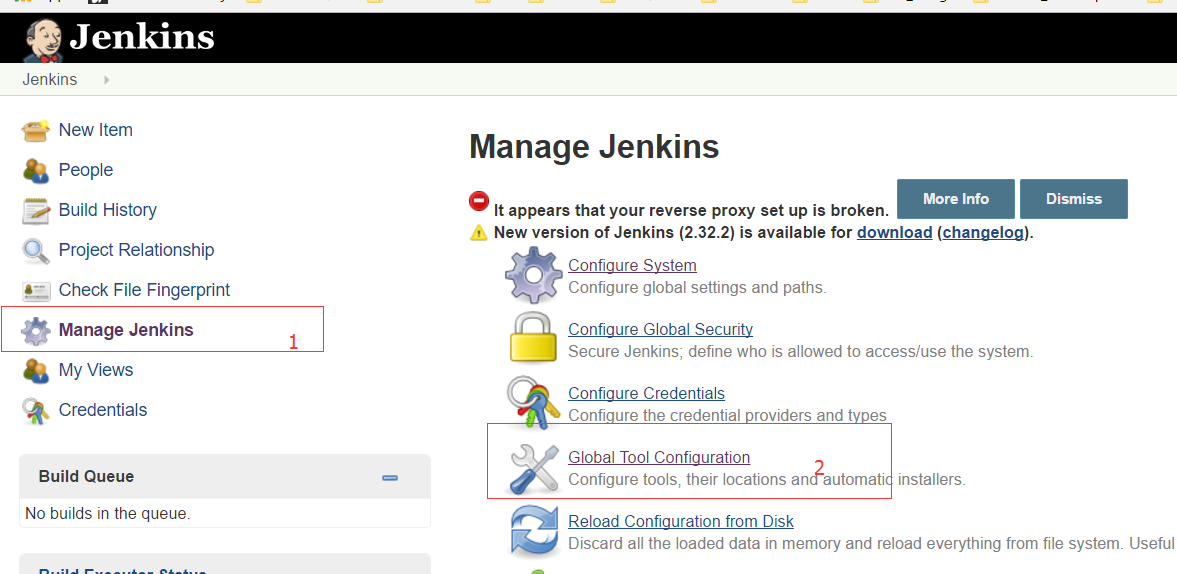Click the Manage Jenkins page heading
This screenshot has width=1177, height=574.
coord(595,147)
